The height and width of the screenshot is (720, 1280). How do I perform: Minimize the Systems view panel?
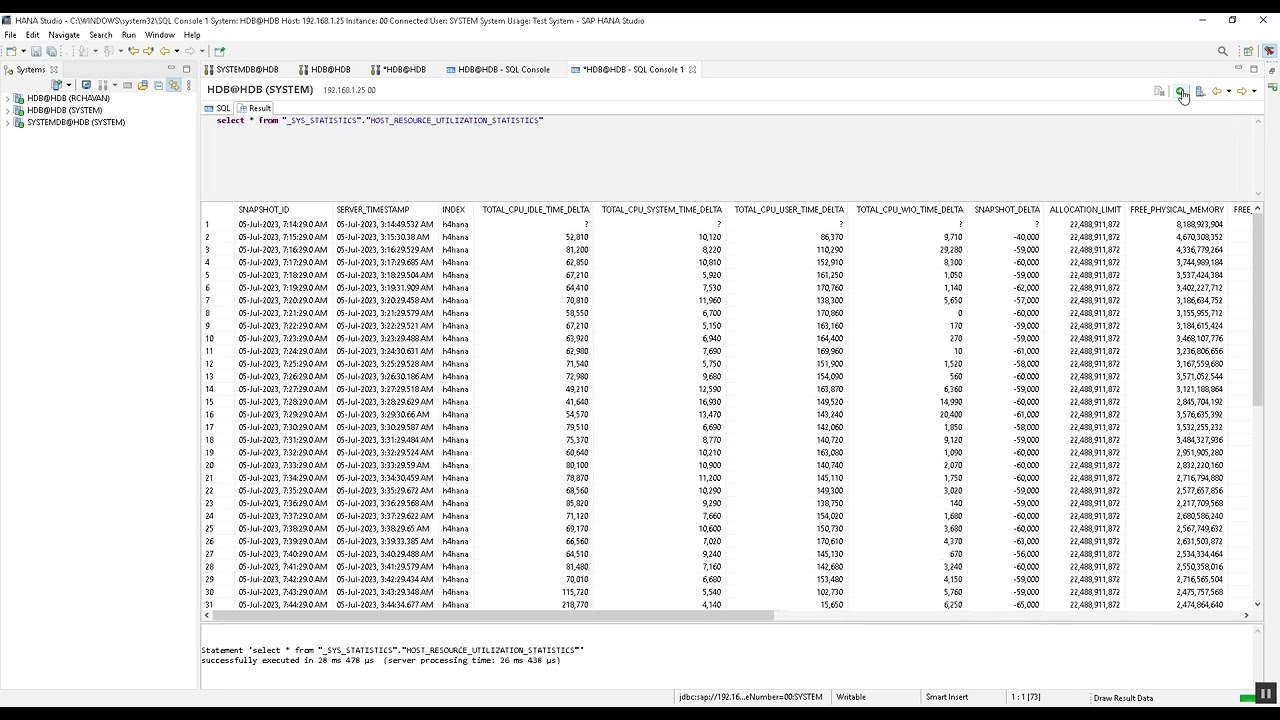point(171,68)
